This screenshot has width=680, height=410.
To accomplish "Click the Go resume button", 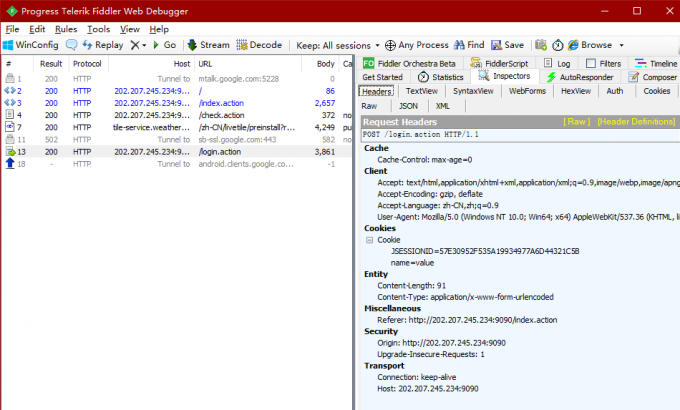I will pyautogui.click(x=164, y=45).
